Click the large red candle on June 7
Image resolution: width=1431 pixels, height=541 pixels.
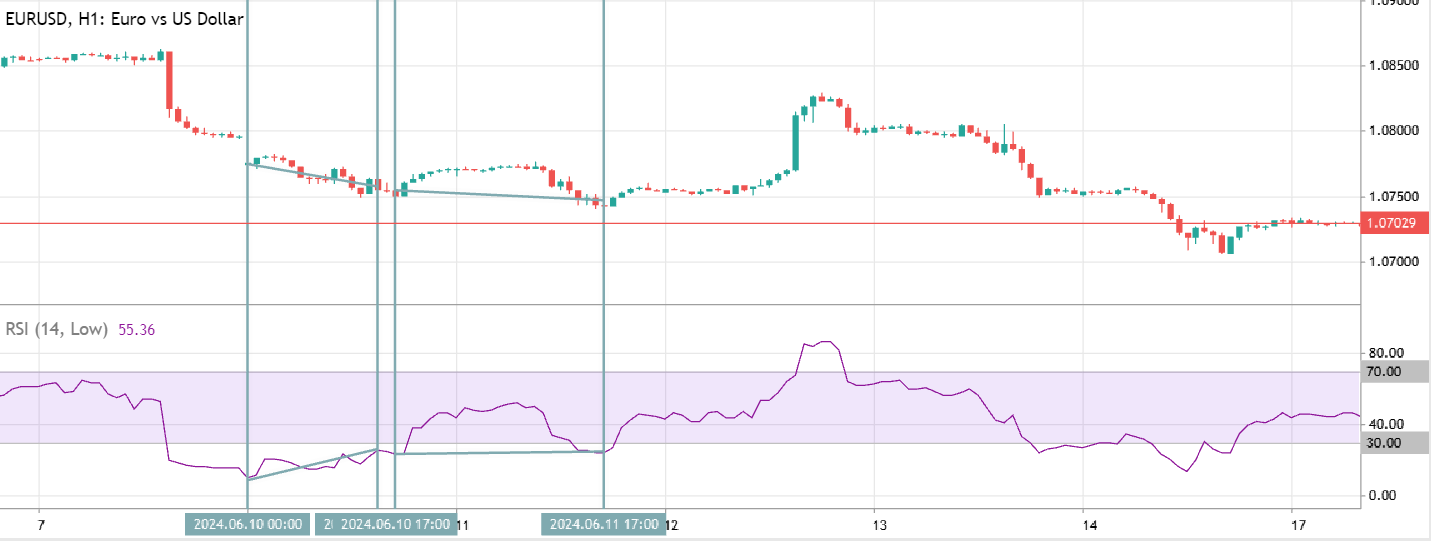170,80
